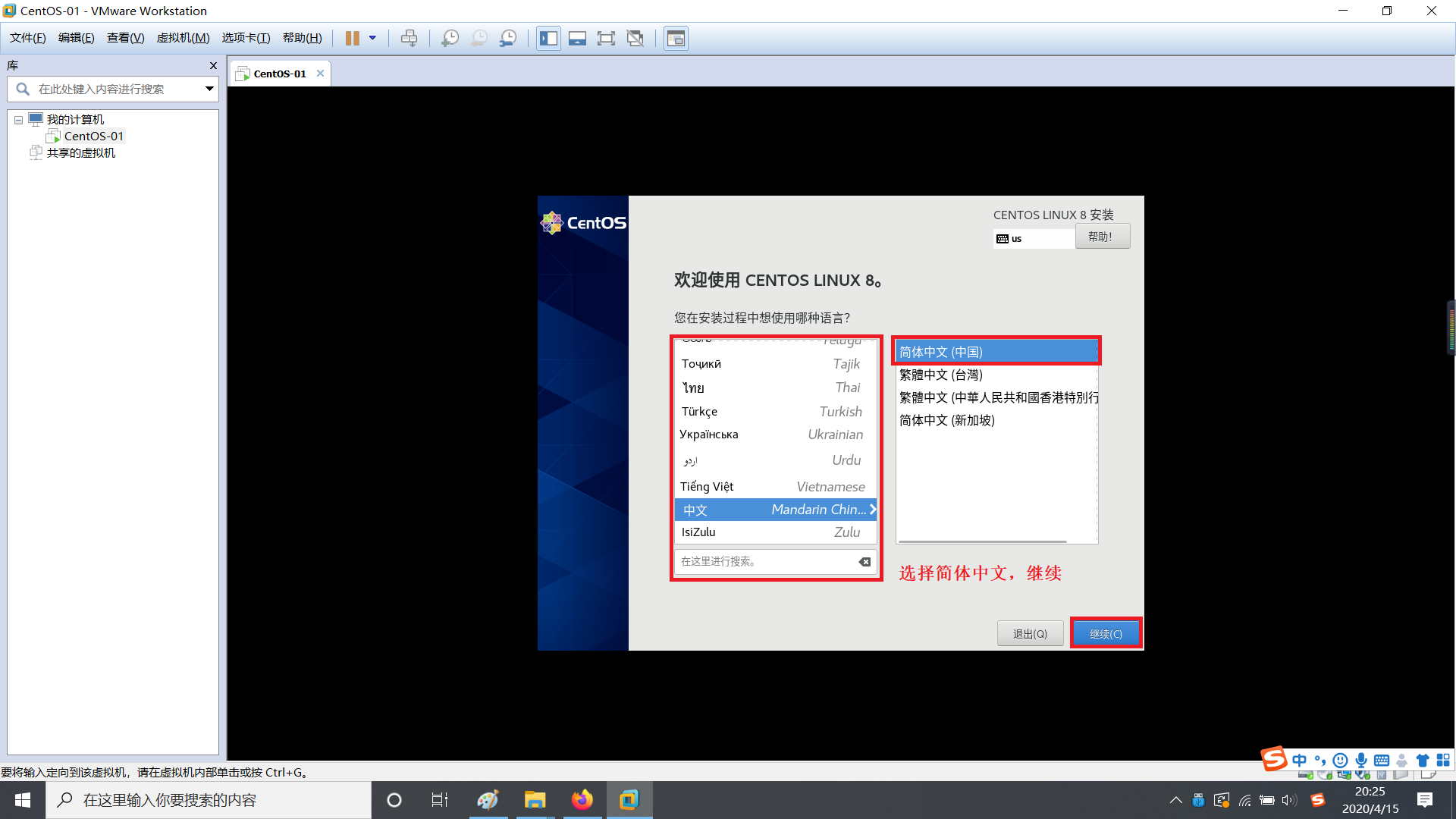Viewport: 1456px width, 819px height.
Task: Select Українська Ukrainian language
Action: tap(775, 435)
